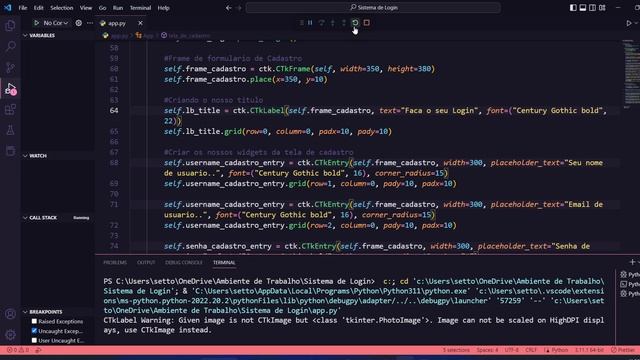The image size is (640, 360).
Task: Click the Step Over debug button
Action: pyautogui.click(x=322, y=23)
